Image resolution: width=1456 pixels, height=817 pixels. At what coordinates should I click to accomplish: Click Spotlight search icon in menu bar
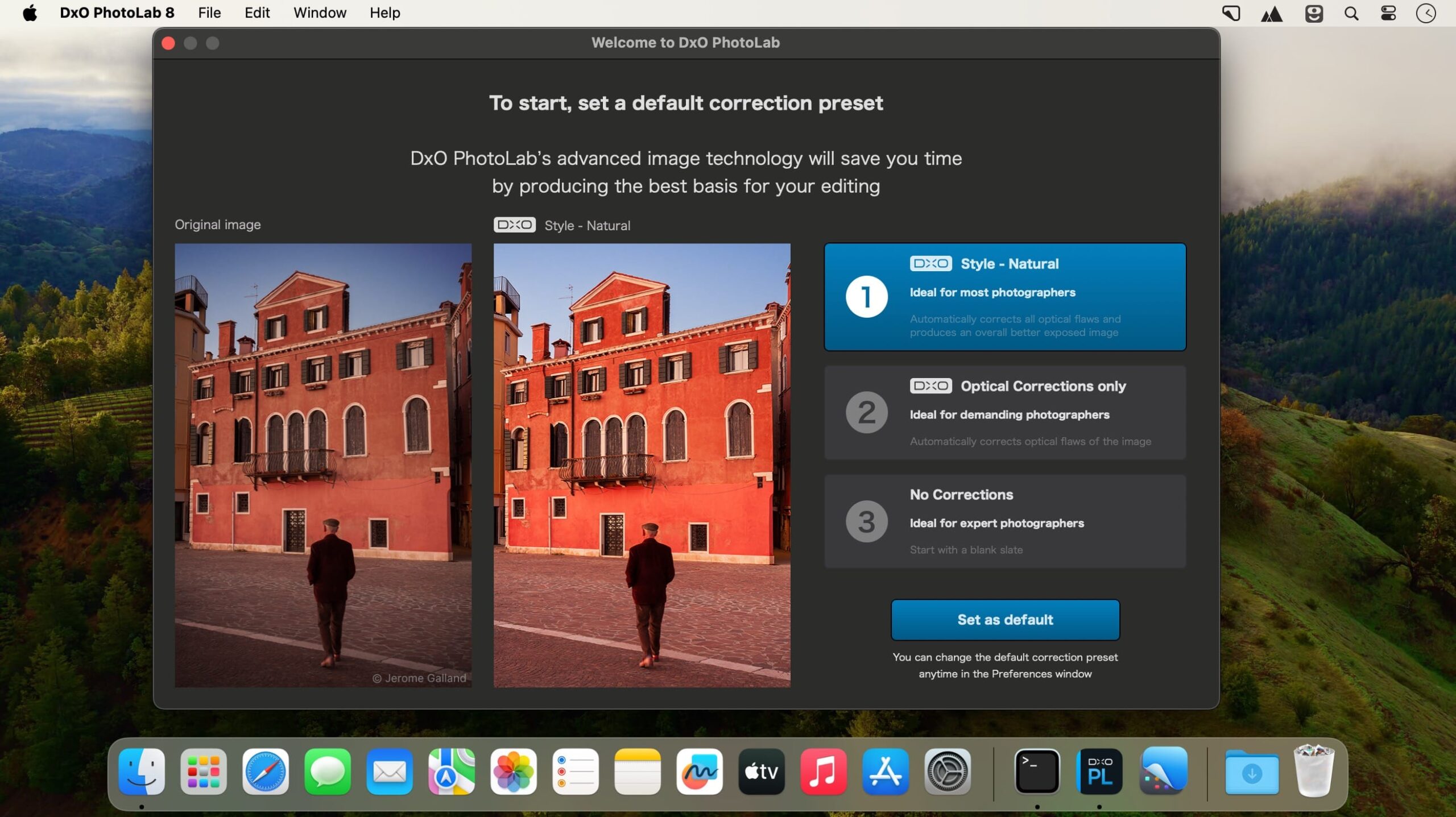click(x=1351, y=13)
